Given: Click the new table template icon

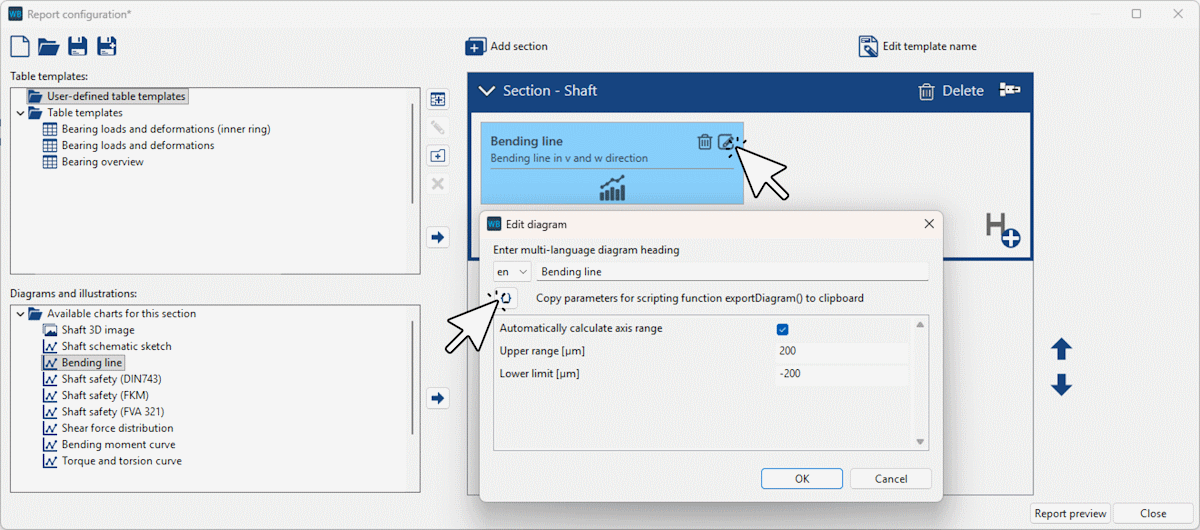Looking at the screenshot, I should click(x=437, y=99).
